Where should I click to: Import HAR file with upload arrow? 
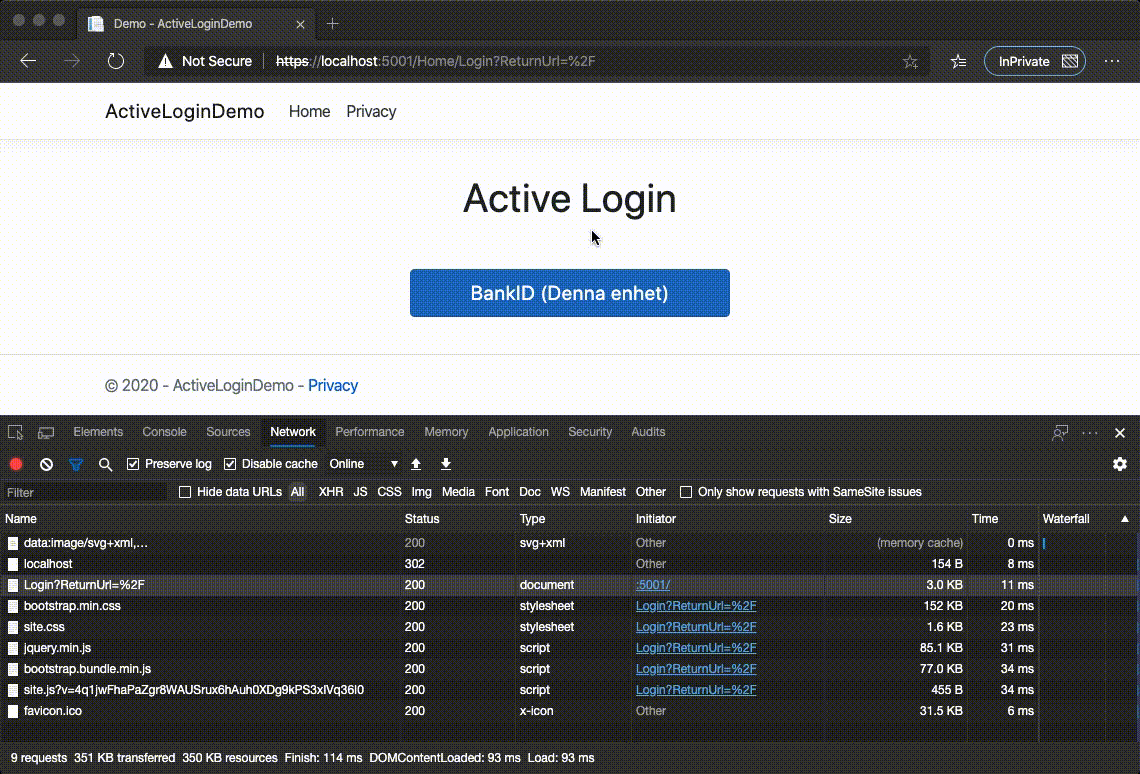tap(416, 464)
